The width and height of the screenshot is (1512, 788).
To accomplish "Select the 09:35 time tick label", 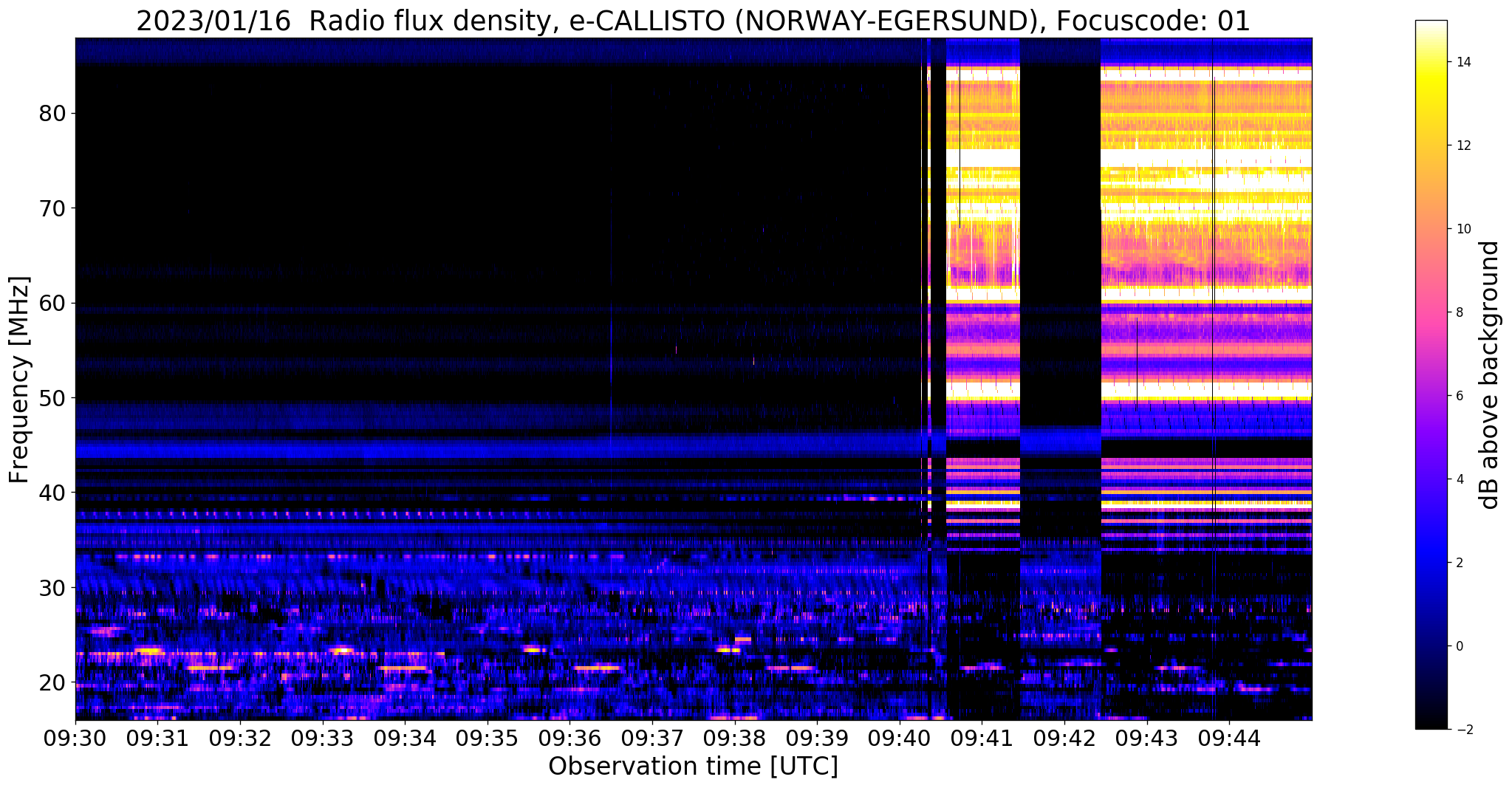I will click(x=488, y=738).
